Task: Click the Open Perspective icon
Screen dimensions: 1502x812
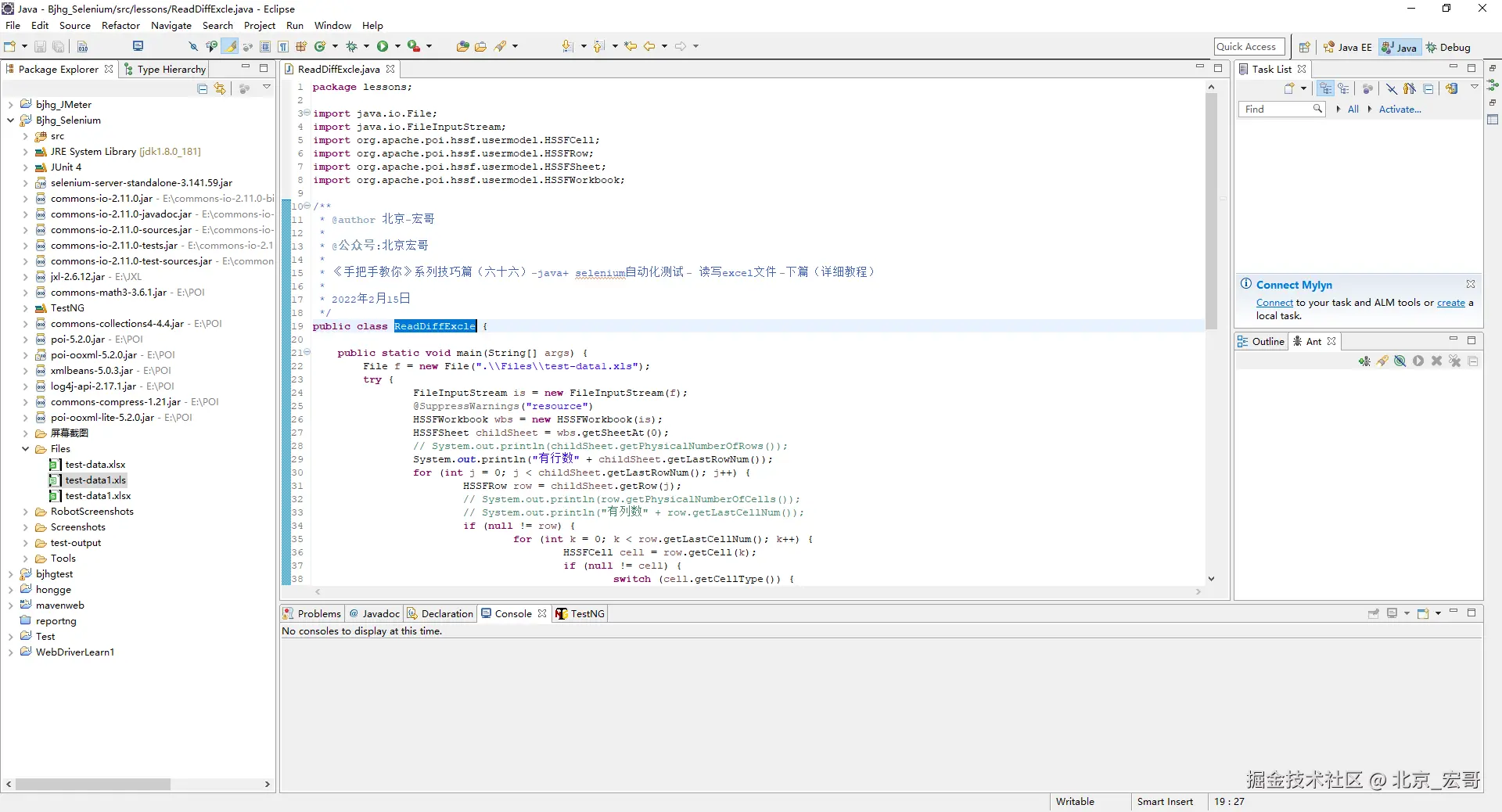Action: (x=1304, y=48)
